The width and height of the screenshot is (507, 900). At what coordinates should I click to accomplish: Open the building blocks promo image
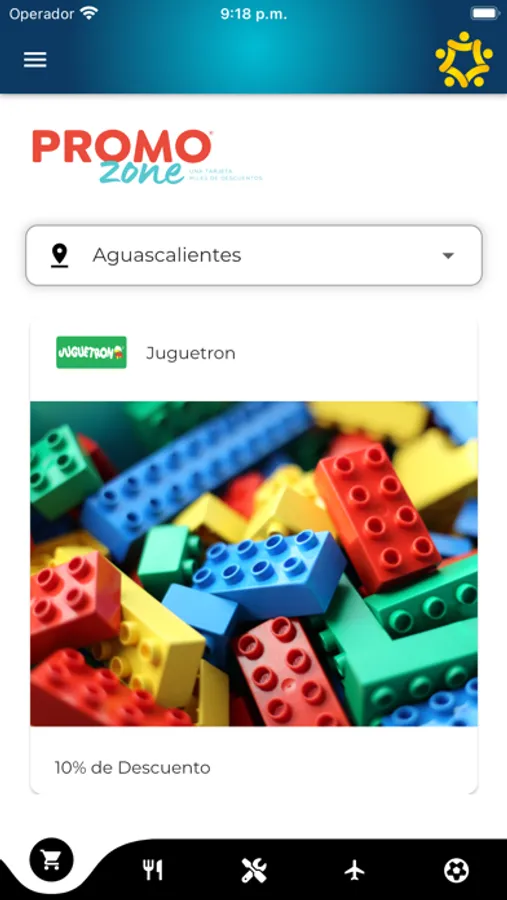pos(254,564)
